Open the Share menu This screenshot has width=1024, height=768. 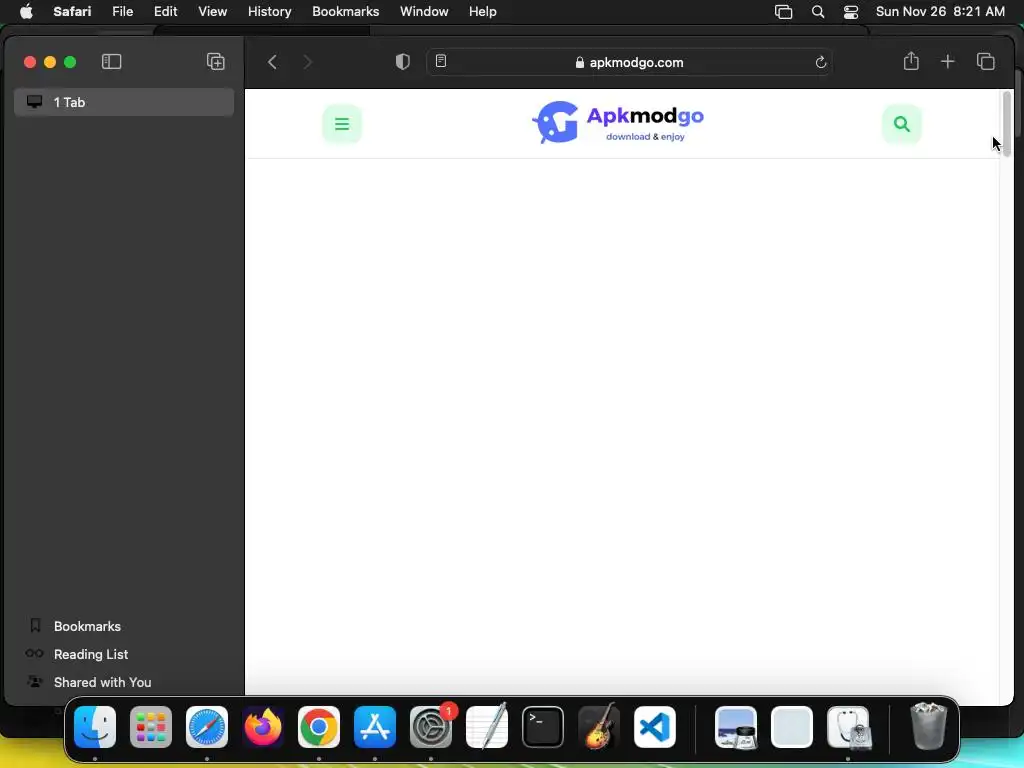pyautogui.click(x=911, y=61)
